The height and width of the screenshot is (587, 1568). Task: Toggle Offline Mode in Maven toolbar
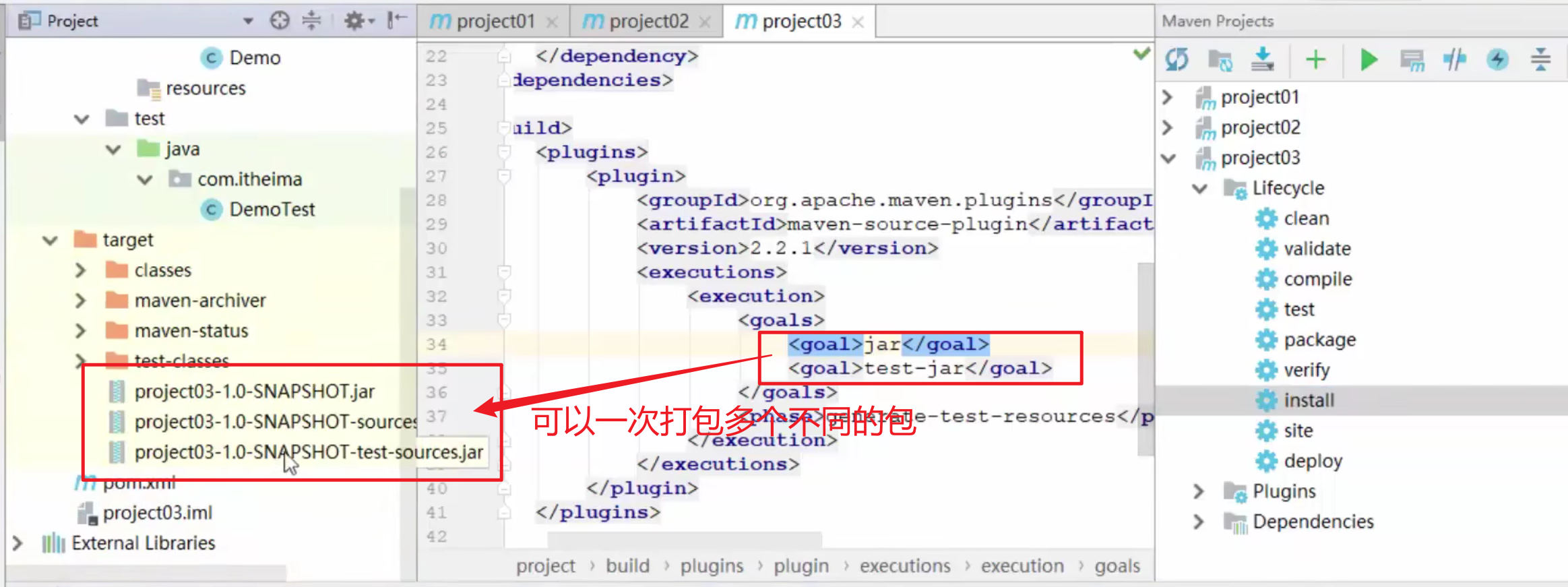(1455, 60)
